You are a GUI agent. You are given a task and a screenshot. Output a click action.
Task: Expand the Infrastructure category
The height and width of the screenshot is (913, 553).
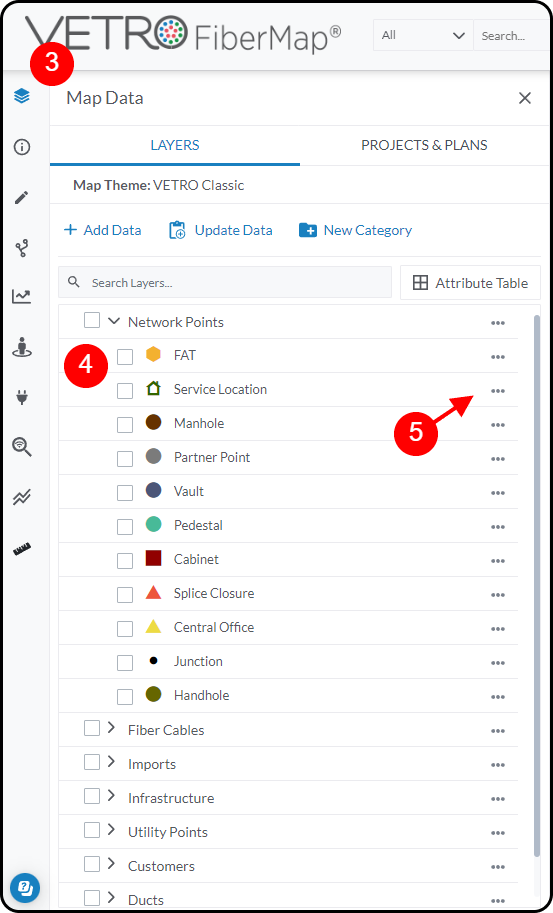point(112,796)
